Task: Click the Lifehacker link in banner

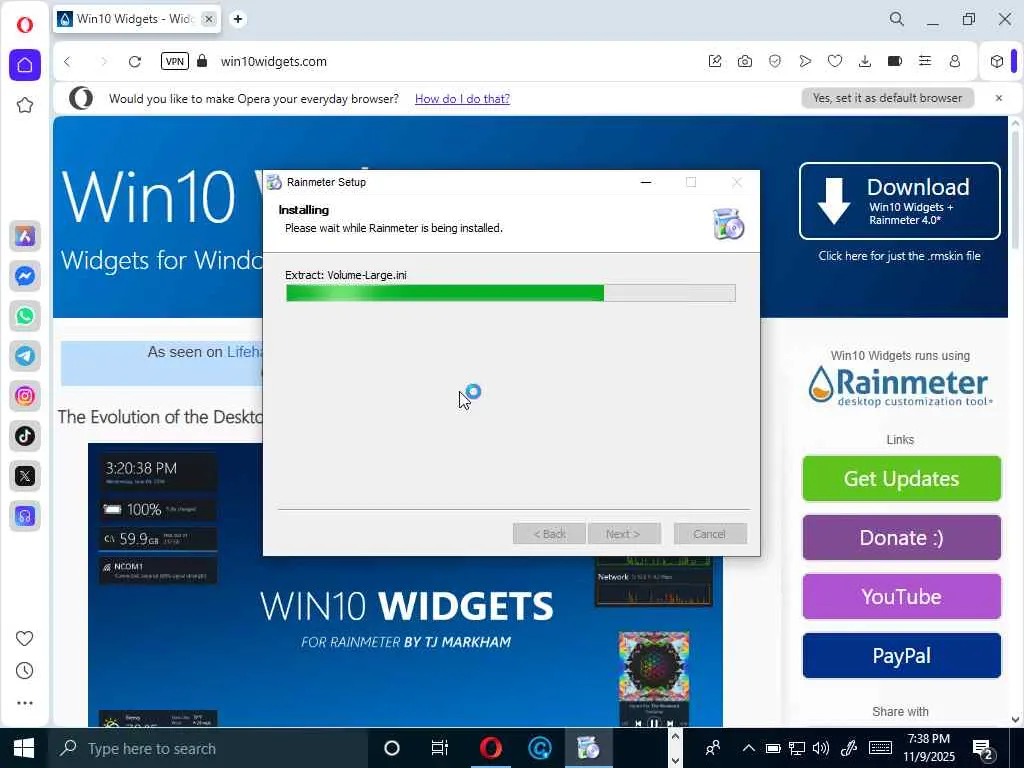Action: 244,352
